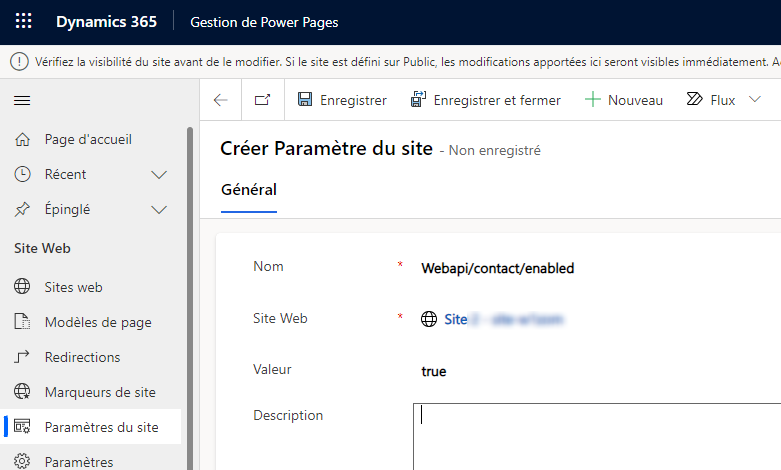Click the Nom field label
781x470 pixels.
pyautogui.click(x=268, y=266)
